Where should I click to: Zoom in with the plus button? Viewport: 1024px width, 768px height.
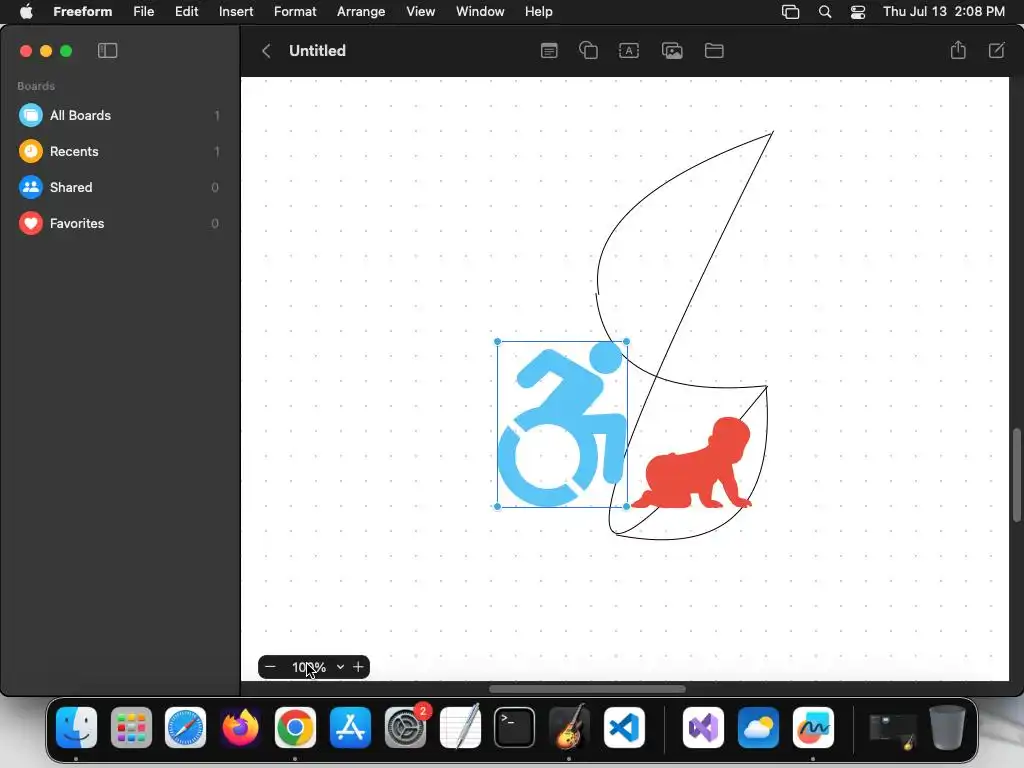(x=358, y=667)
